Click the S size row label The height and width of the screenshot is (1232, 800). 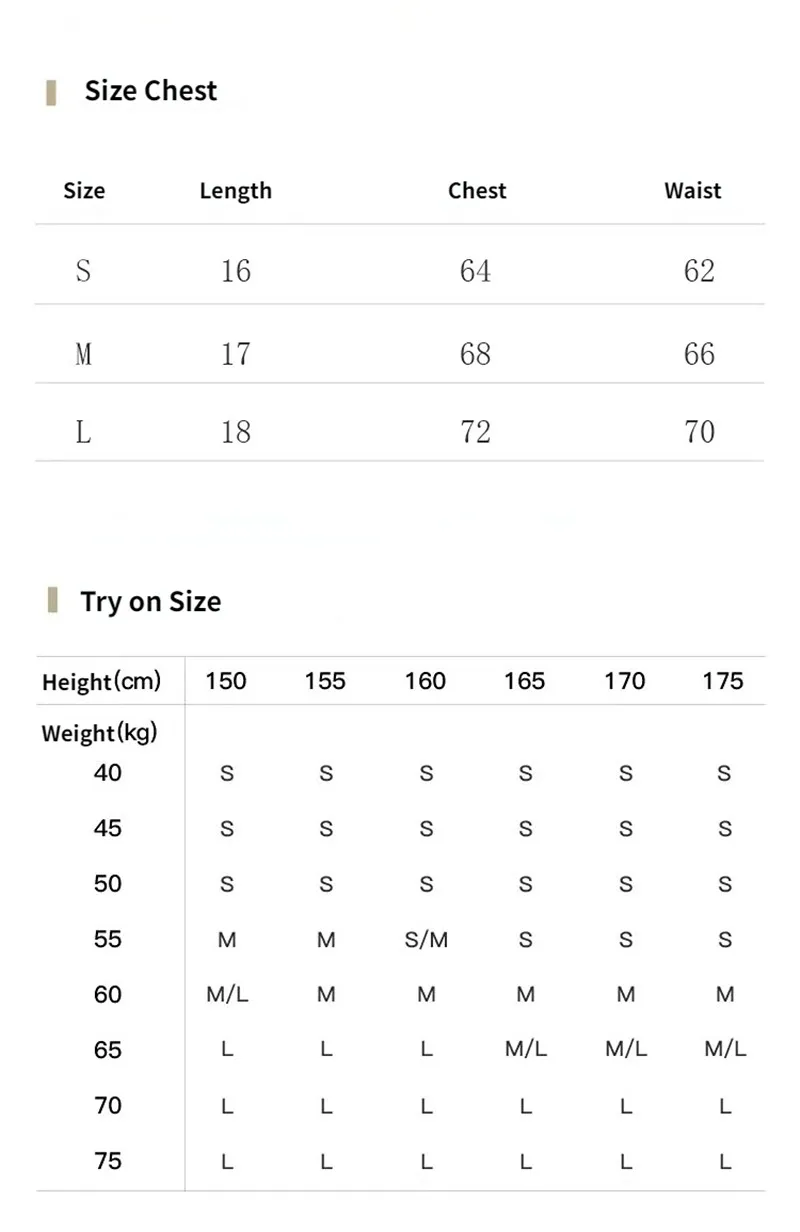(83, 271)
